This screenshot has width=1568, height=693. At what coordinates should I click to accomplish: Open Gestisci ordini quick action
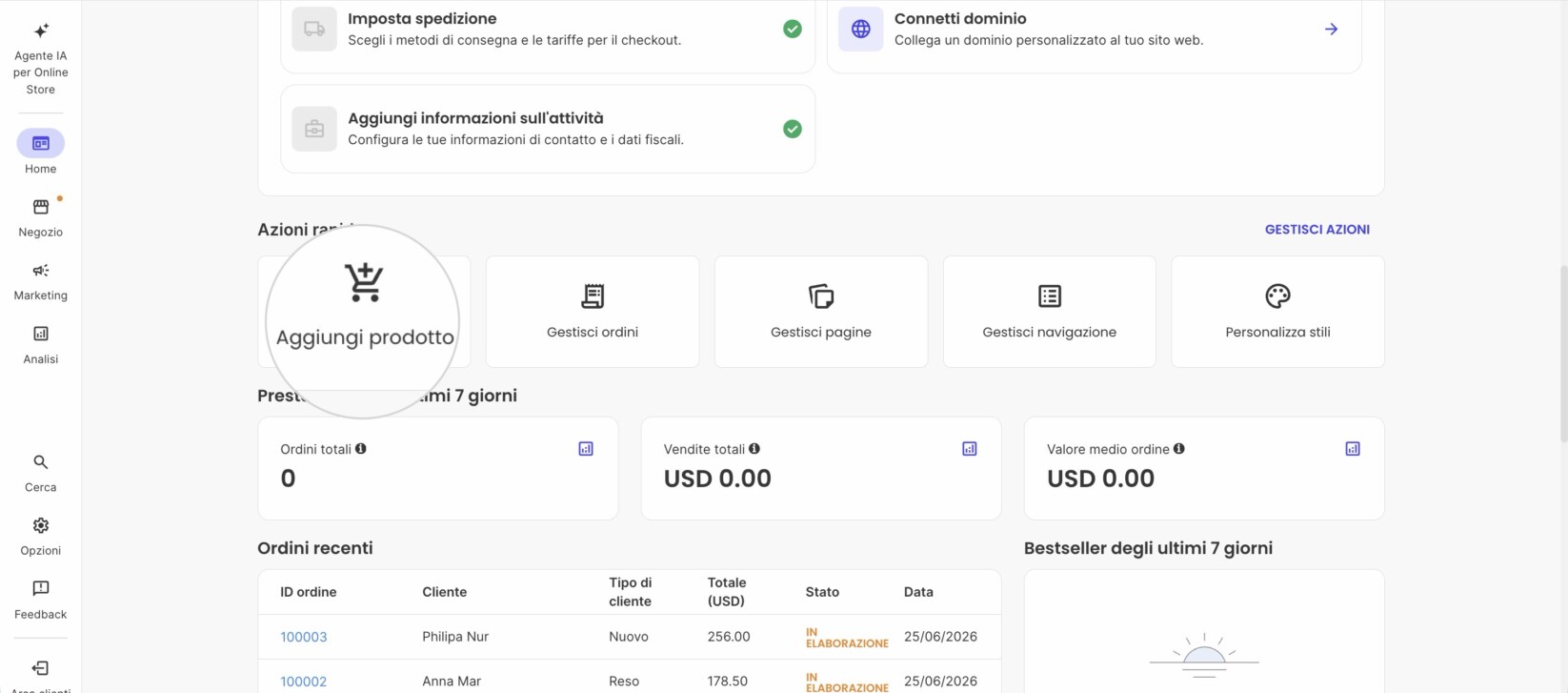click(x=593, y=312)
